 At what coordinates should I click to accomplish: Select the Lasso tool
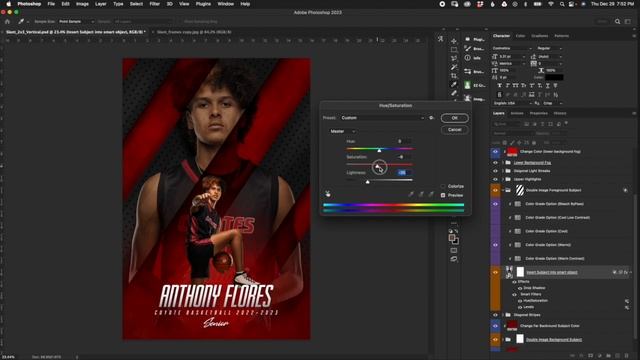point(454,58)
